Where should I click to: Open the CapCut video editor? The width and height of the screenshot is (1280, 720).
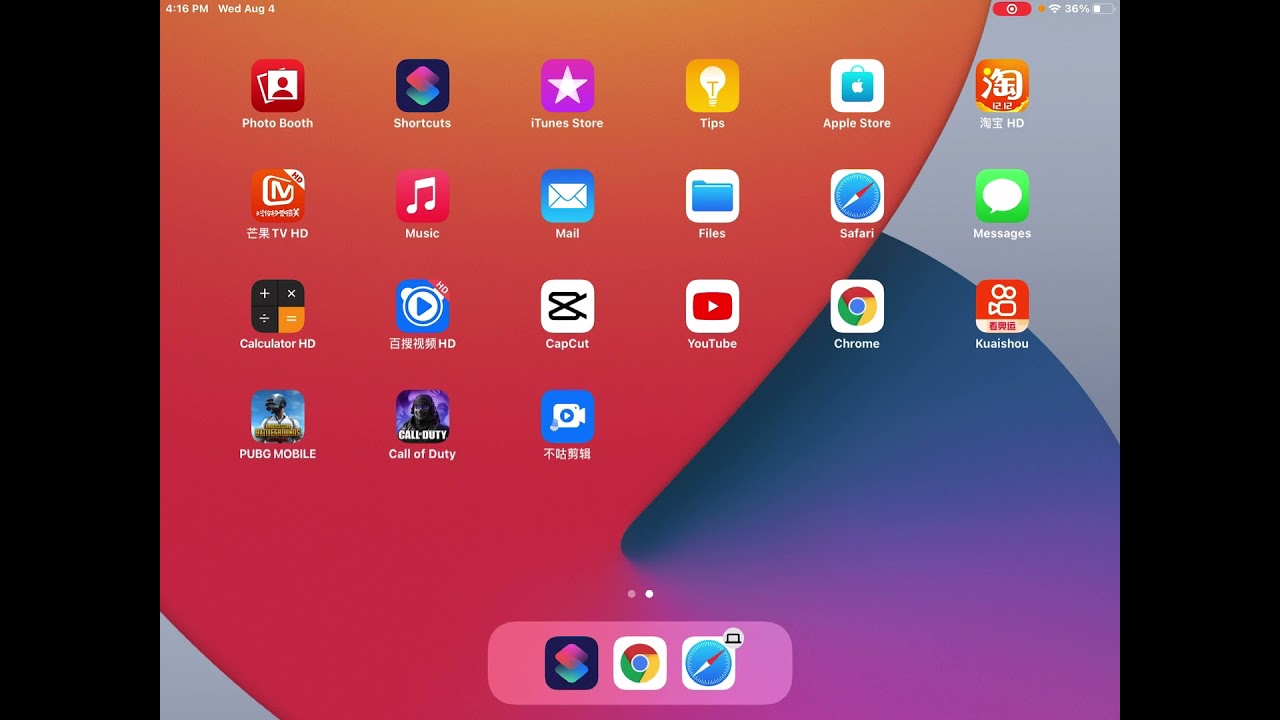pyautogui.click(x=567, y=306)
